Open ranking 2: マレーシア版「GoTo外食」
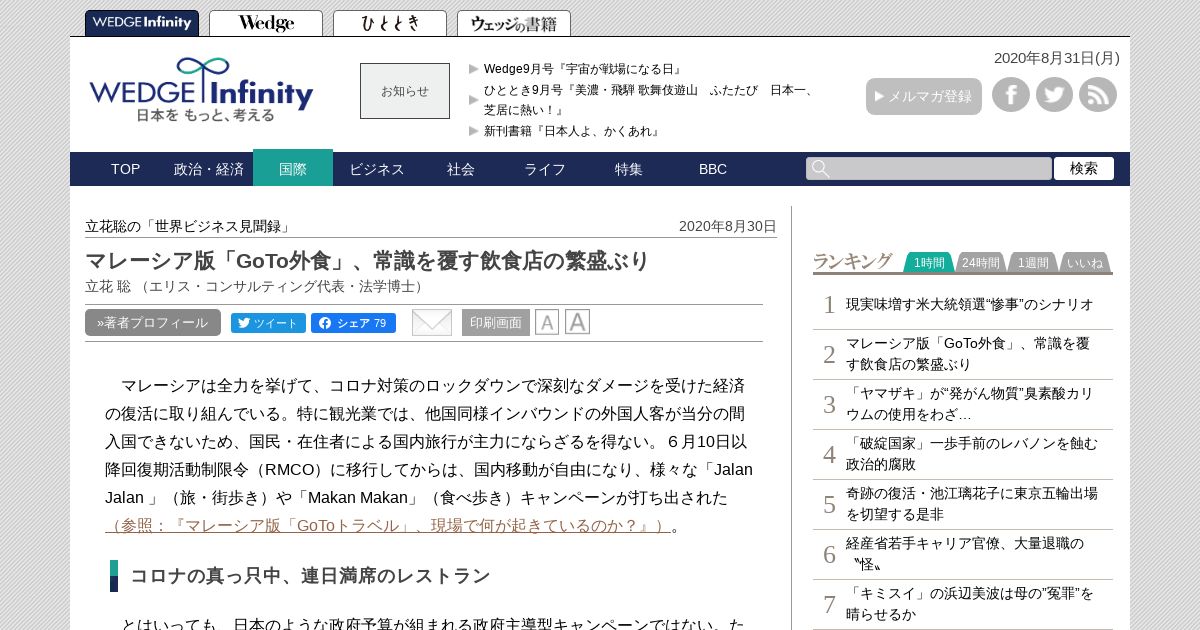 (x=968, y=354)
